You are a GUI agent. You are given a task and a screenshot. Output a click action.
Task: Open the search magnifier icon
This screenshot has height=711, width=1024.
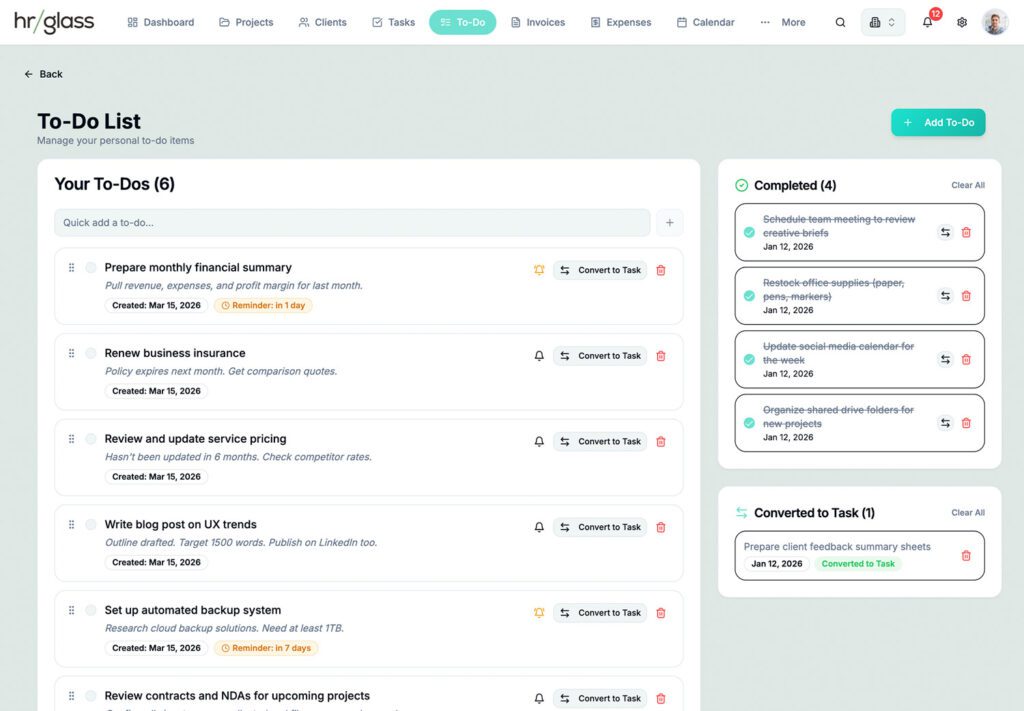(x=840, y=22)
